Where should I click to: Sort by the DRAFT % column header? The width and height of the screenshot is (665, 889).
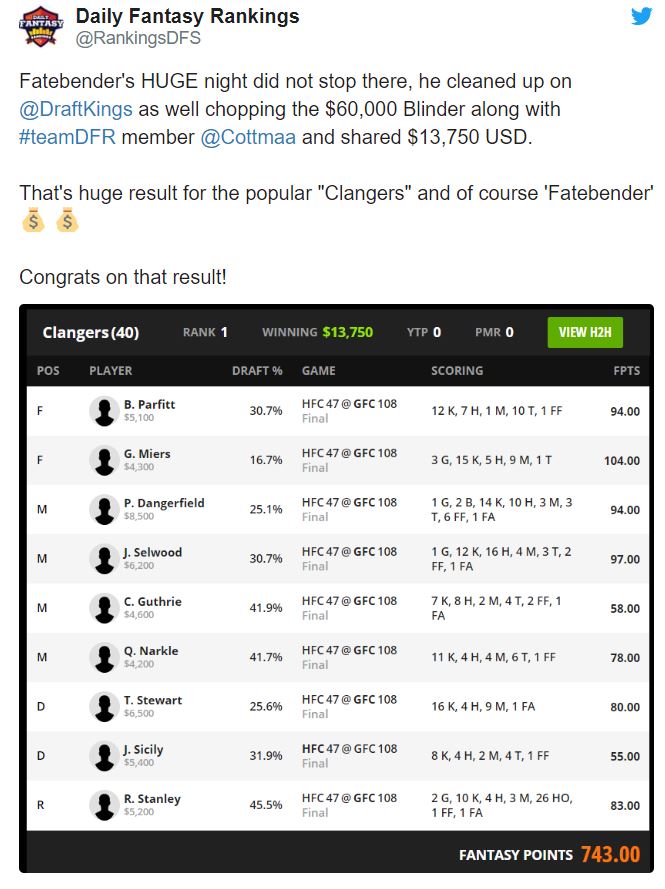257,371
